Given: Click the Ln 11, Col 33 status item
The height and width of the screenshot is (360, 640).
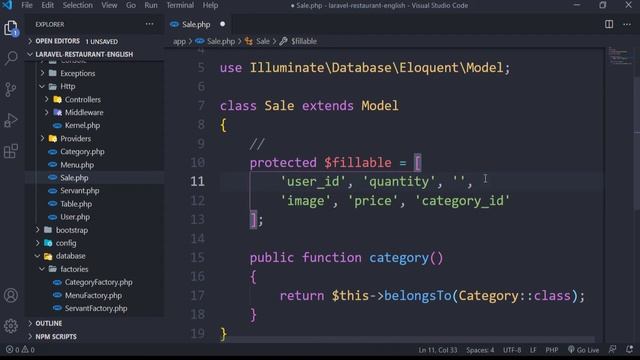Looking at the screenshot, I should coord(438,350).
